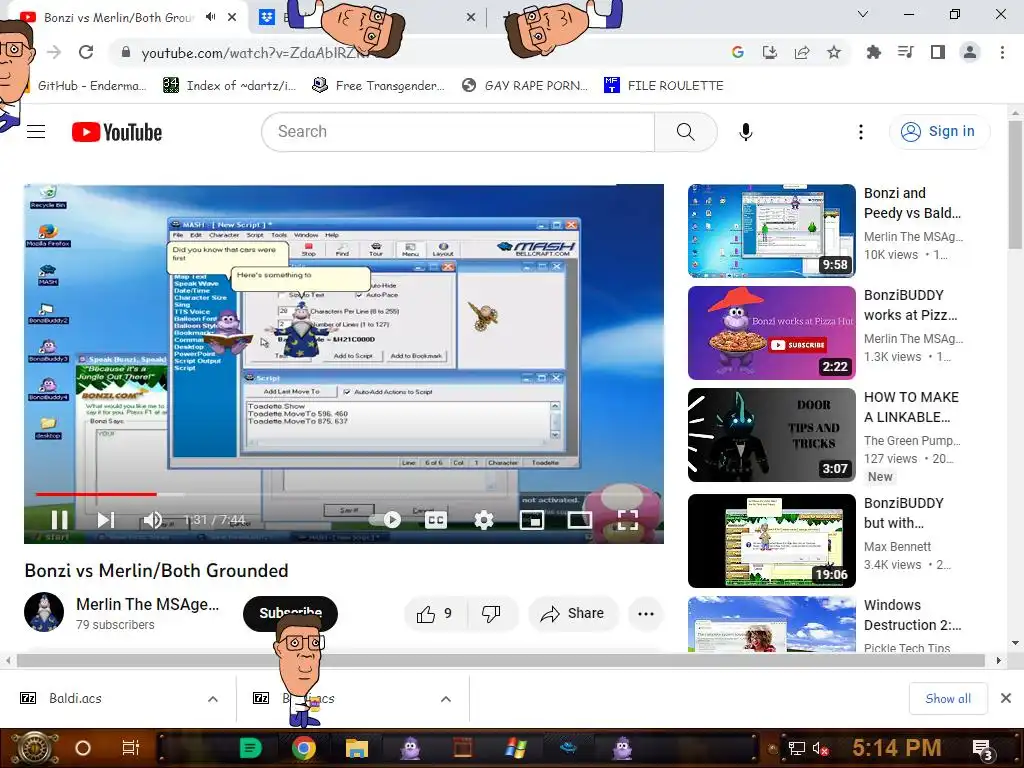Open the notification center icon
1024x768 pixels.
pyautogui.click(x=983, y=749)
